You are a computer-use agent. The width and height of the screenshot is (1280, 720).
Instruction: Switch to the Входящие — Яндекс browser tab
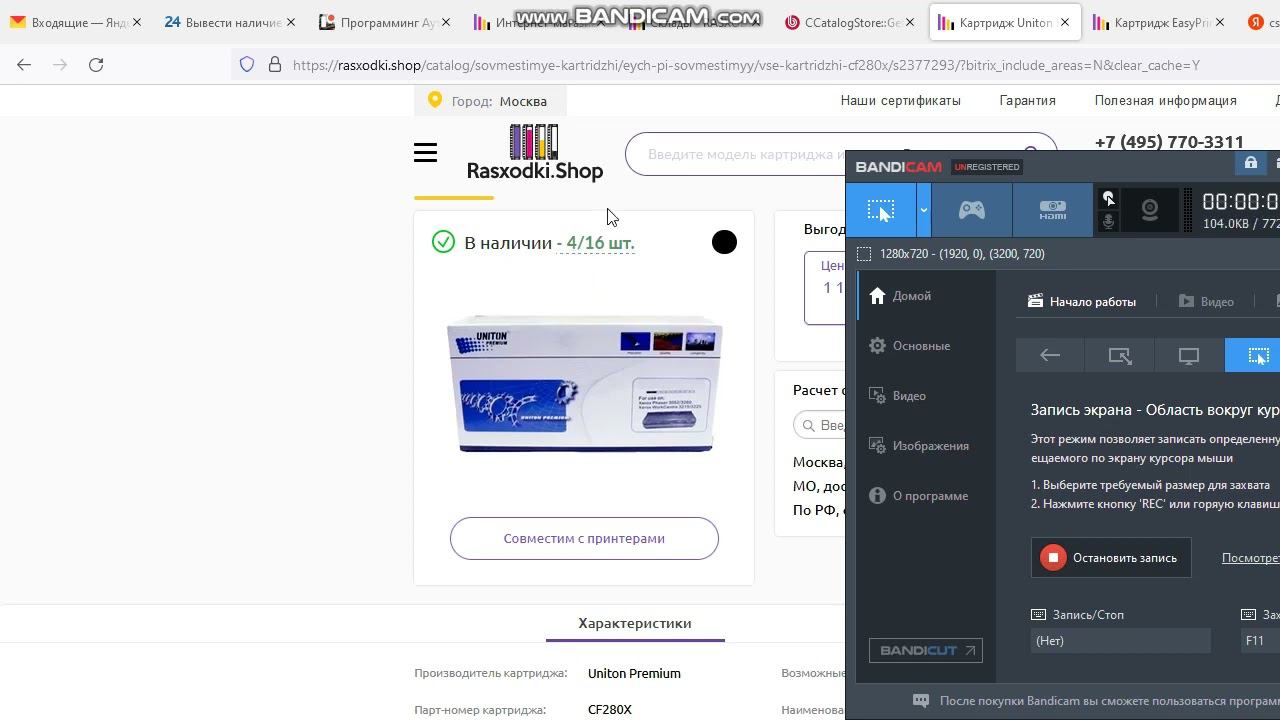point(76,22)
